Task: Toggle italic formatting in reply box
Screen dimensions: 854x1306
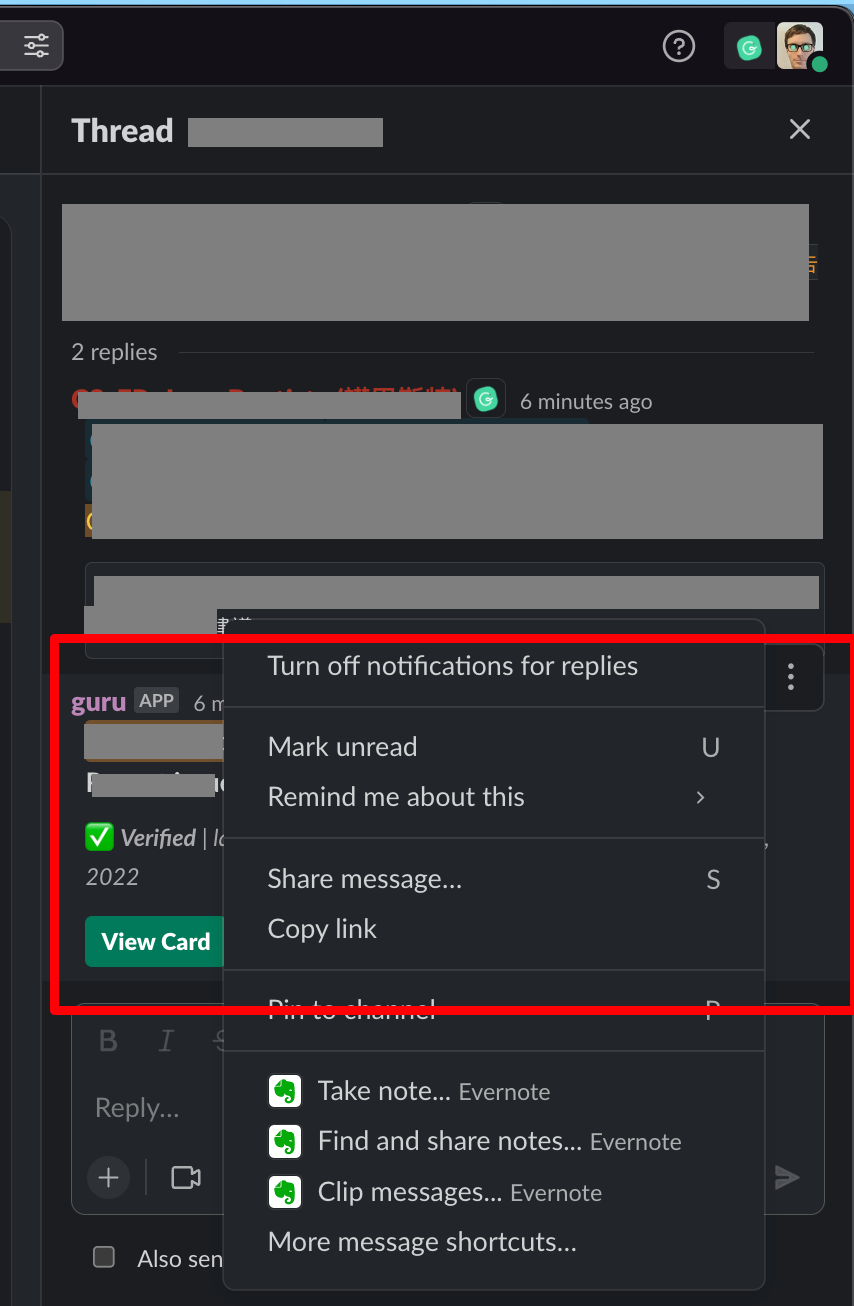Action: pyautogui.click(x=166, y=1041)
